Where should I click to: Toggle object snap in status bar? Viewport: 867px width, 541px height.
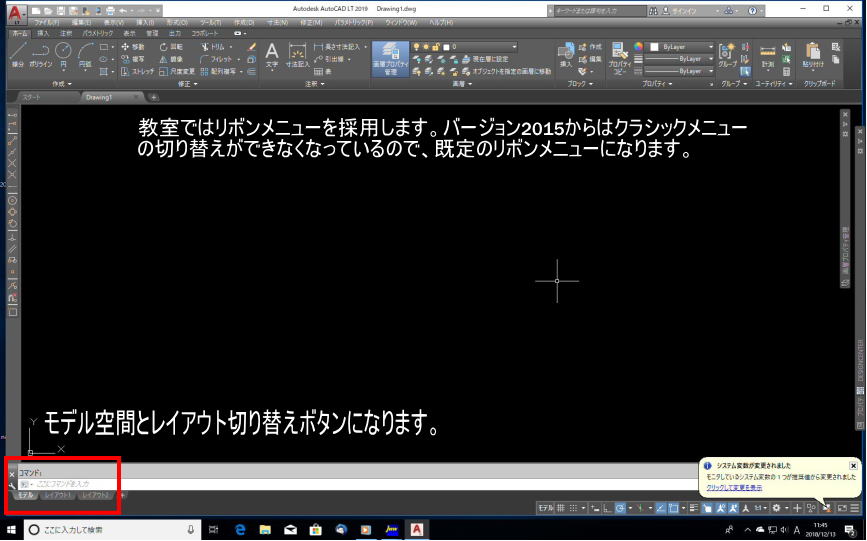coord(673,508)
